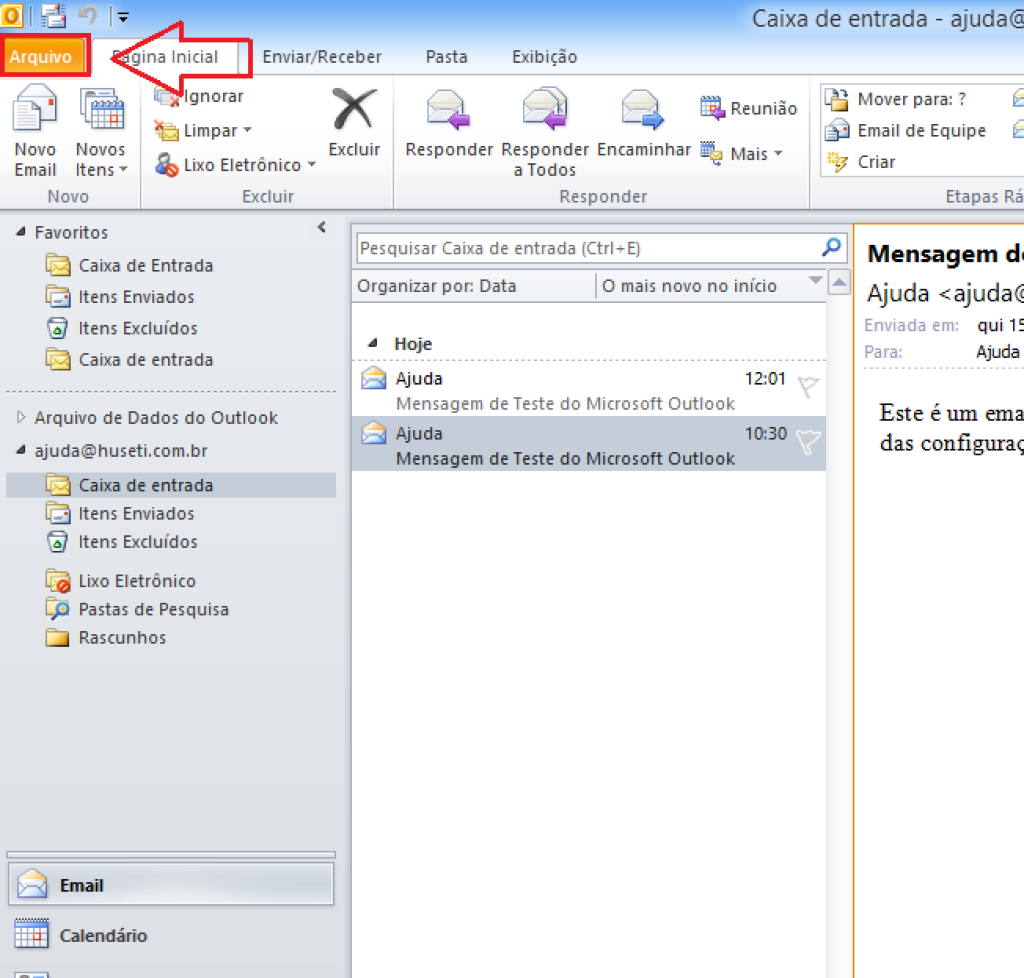This screenshot has height=978, width=1024.
Task: Open the Lixo Eletrônico dropdown
Action: click(x=235, y=165)
